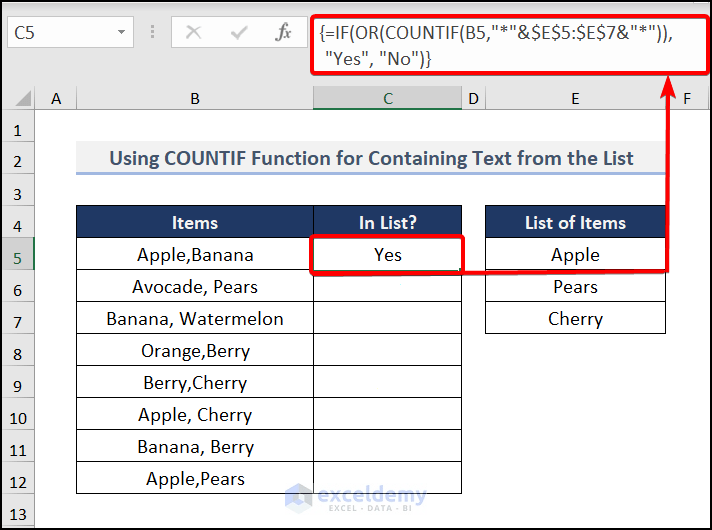Click the formula bar three-dot resize handle
The width and height of the screenshot is (712, 530).
click(x=153, y=32)
